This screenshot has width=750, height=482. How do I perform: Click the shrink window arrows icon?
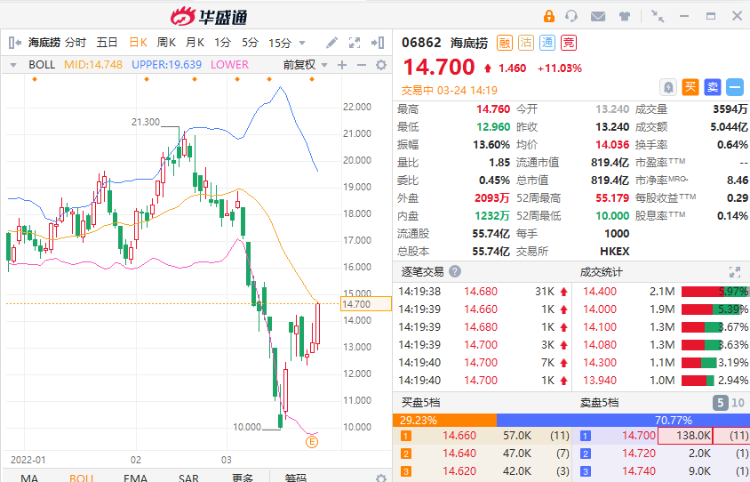point(658,16)
